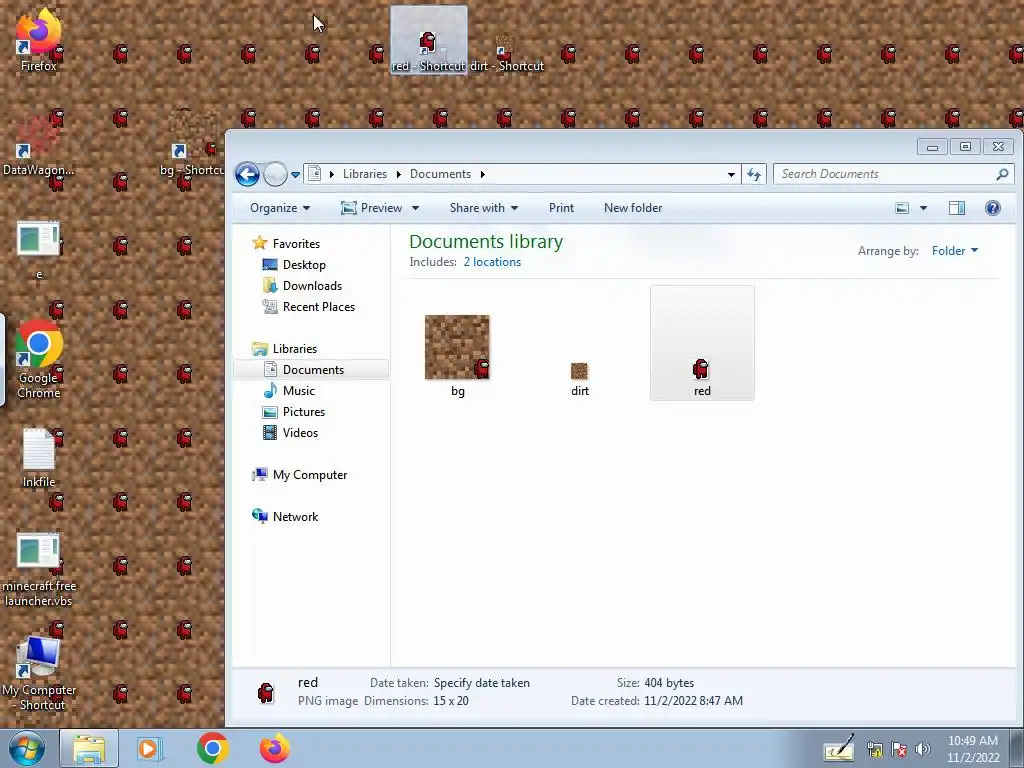This screenshot has height=768, width=1024.
Task: Select the red - Shortcut desktop icon
Action: click(x=428, y=40)
